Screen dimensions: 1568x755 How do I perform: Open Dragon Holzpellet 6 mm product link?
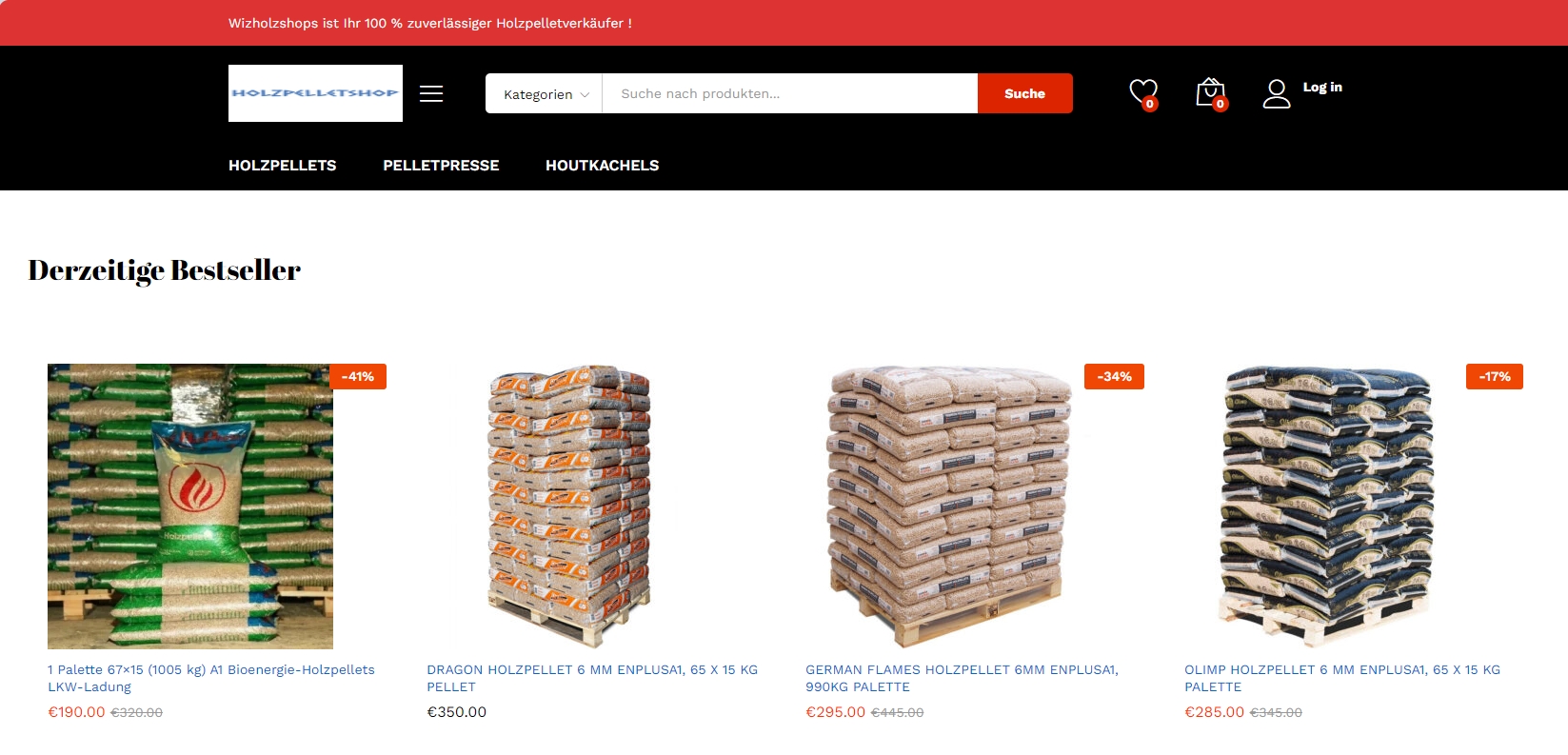(592, 678)
